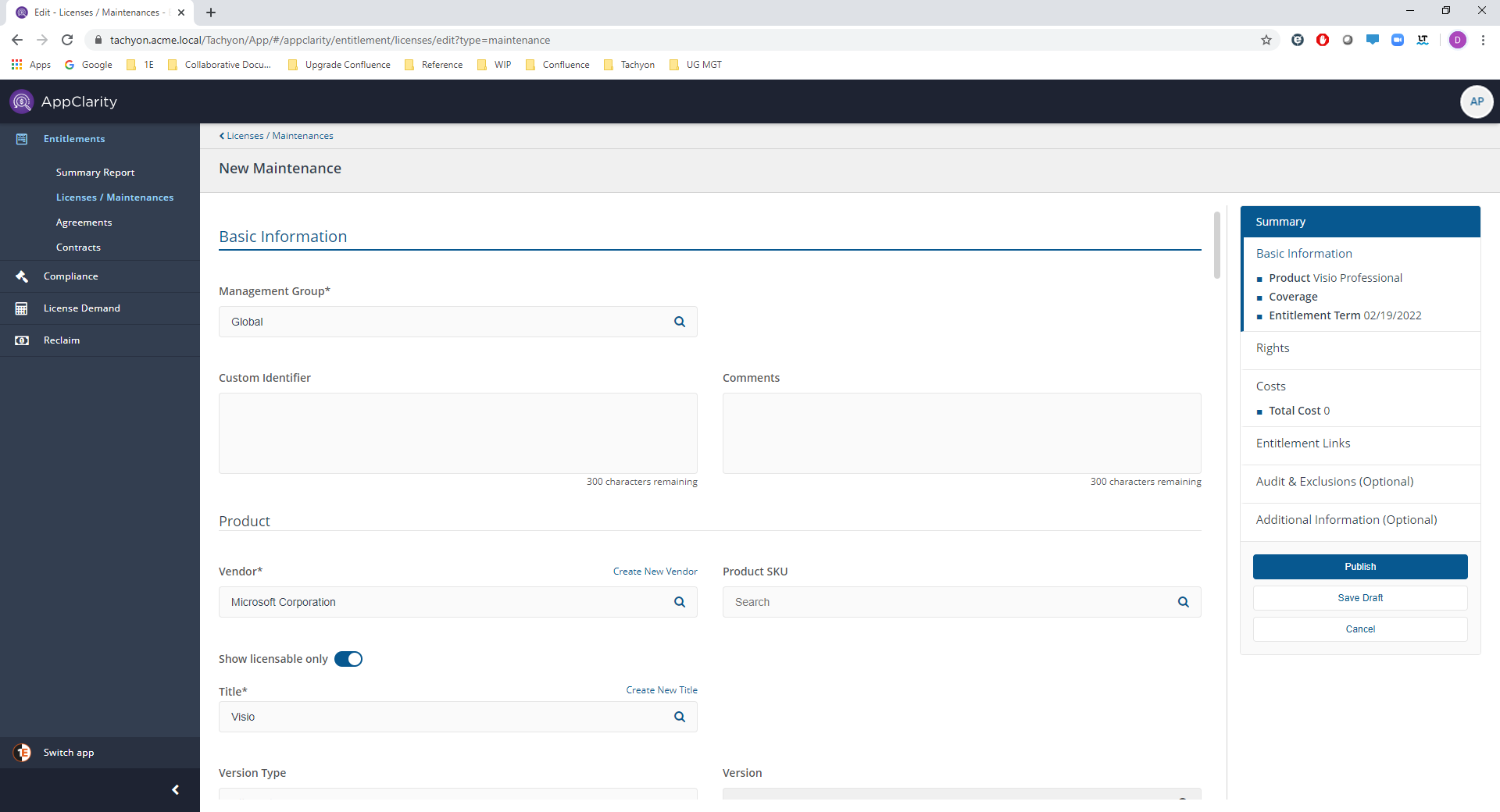Screen dimensions: 1500x812
Task: Click the Licenses / Maintenances breadcrumb link
Action: pos(280,136)
